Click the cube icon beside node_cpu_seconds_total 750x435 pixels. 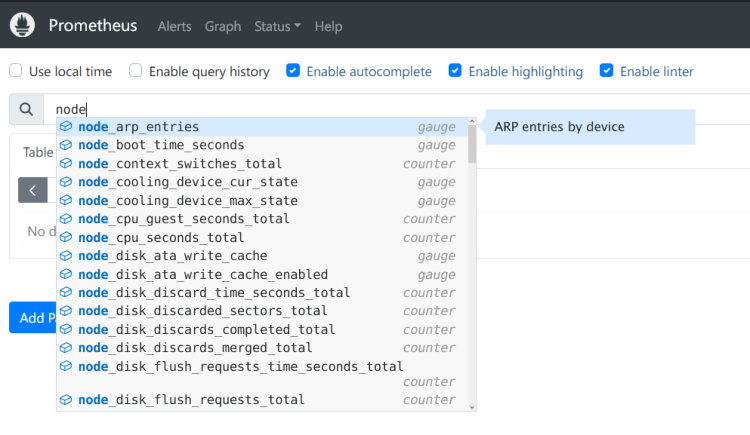pos(66,237)
